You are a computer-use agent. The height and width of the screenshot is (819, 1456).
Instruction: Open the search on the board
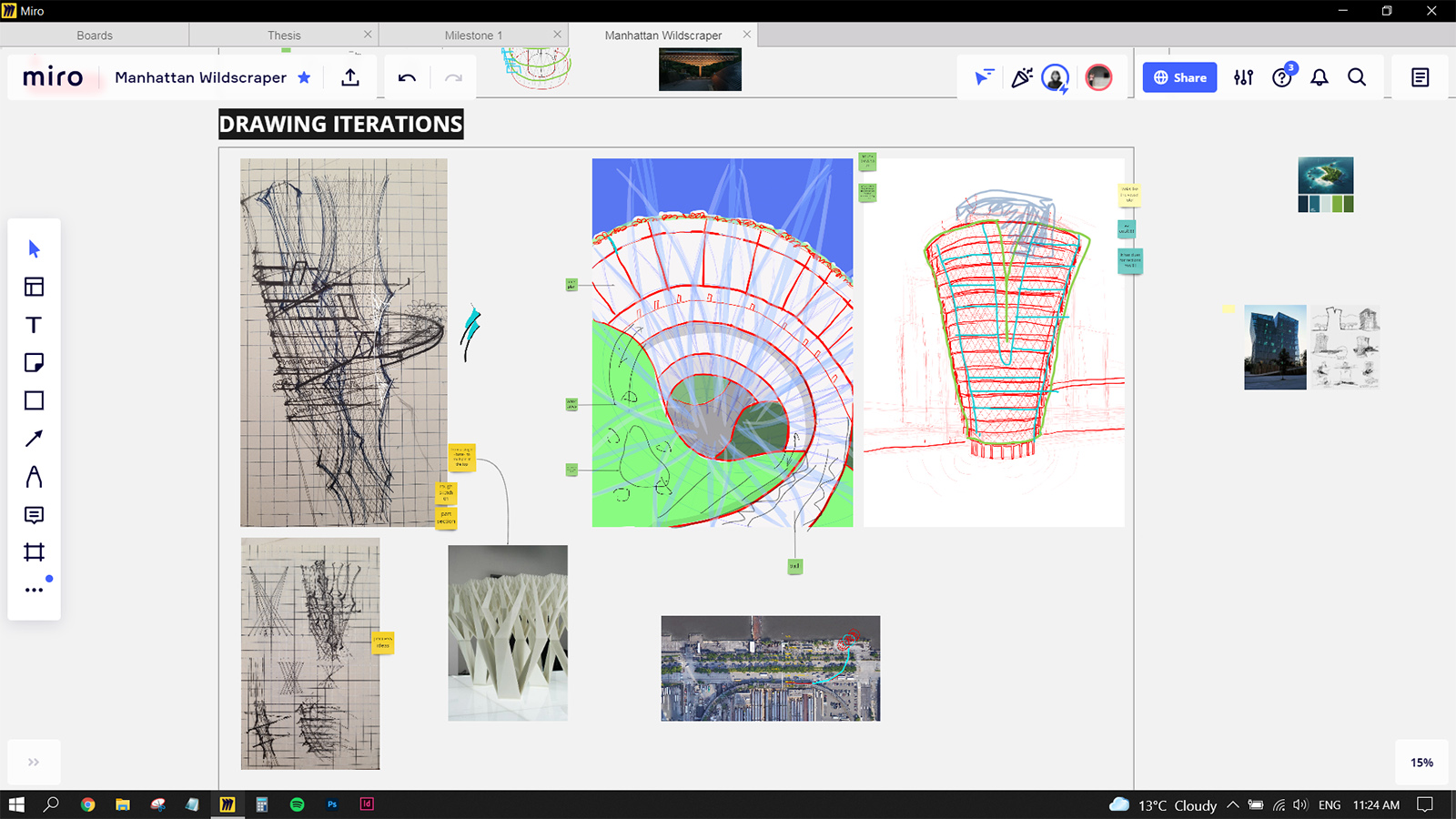1357,77
